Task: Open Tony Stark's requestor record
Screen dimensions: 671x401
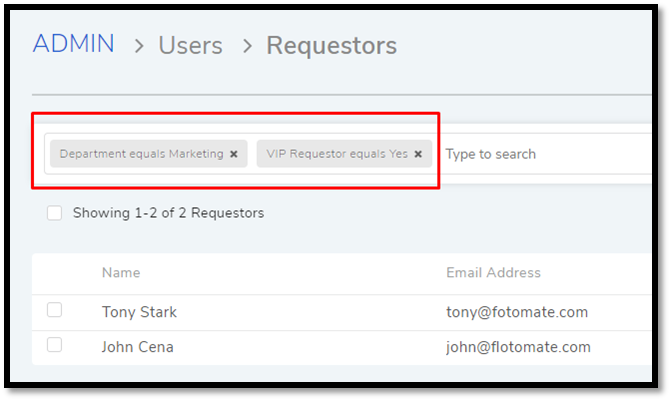Action: [139, 312]
